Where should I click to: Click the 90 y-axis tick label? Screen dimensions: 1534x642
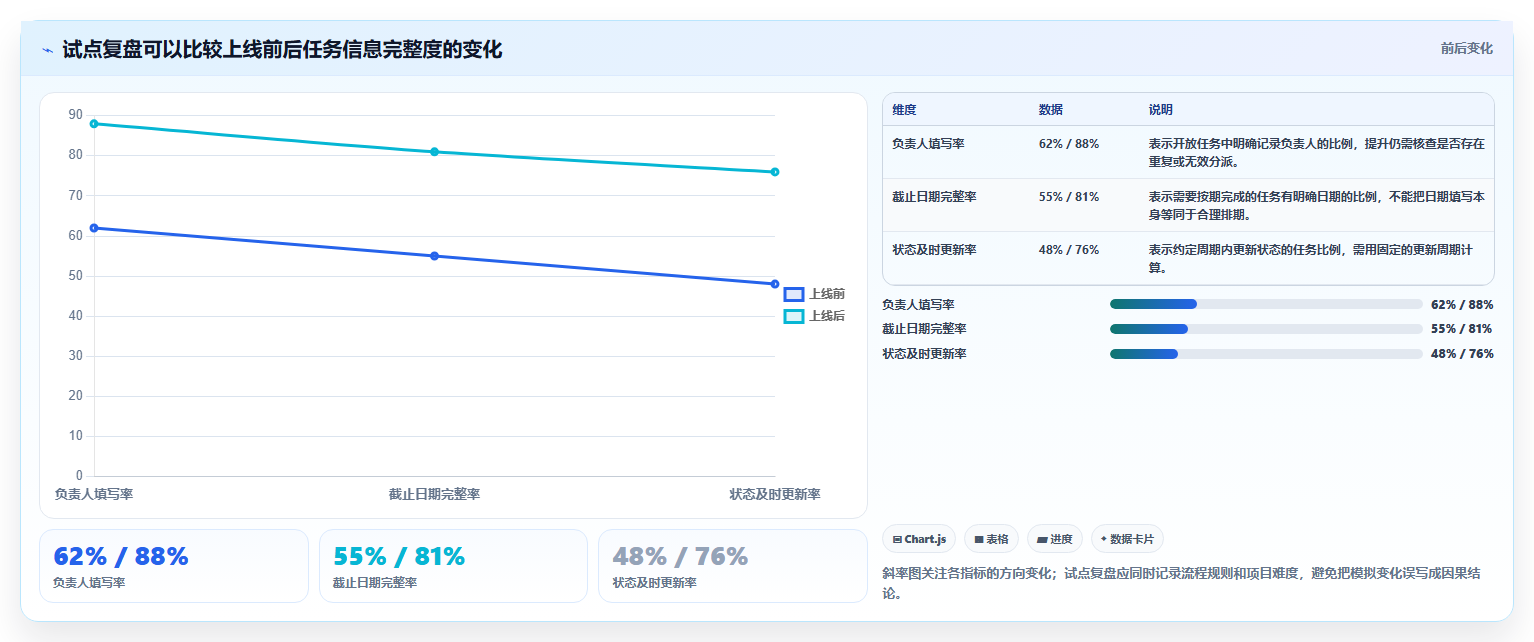tap(76, 115)
